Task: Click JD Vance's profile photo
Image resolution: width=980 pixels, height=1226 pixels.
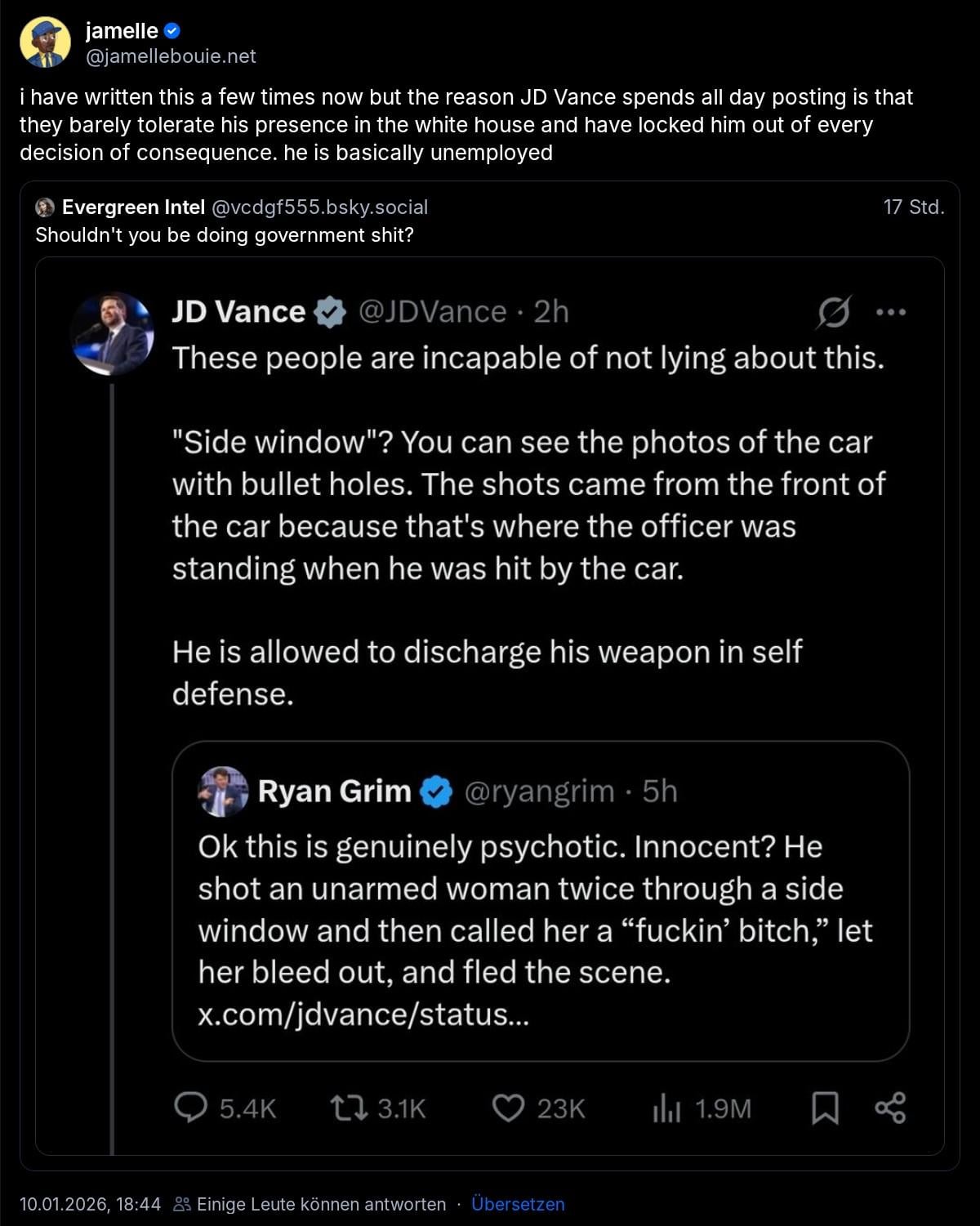Action: pyautogui.click(x=112, y=333)
